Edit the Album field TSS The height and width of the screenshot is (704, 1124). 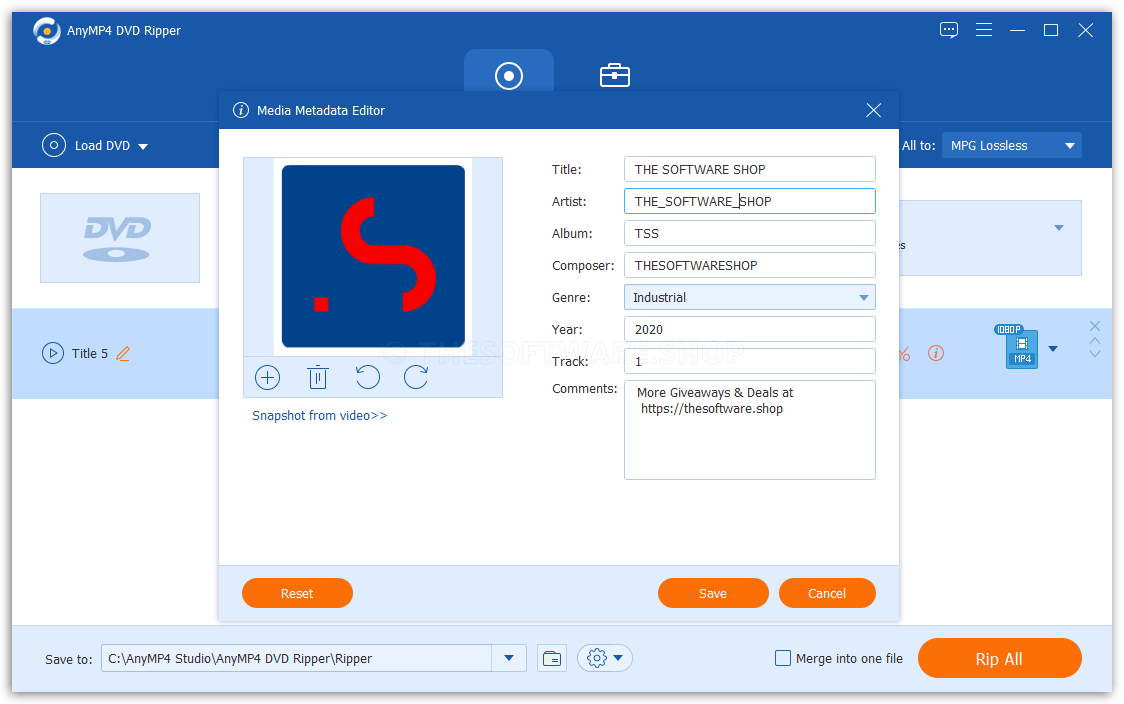(x=749, y=233)
